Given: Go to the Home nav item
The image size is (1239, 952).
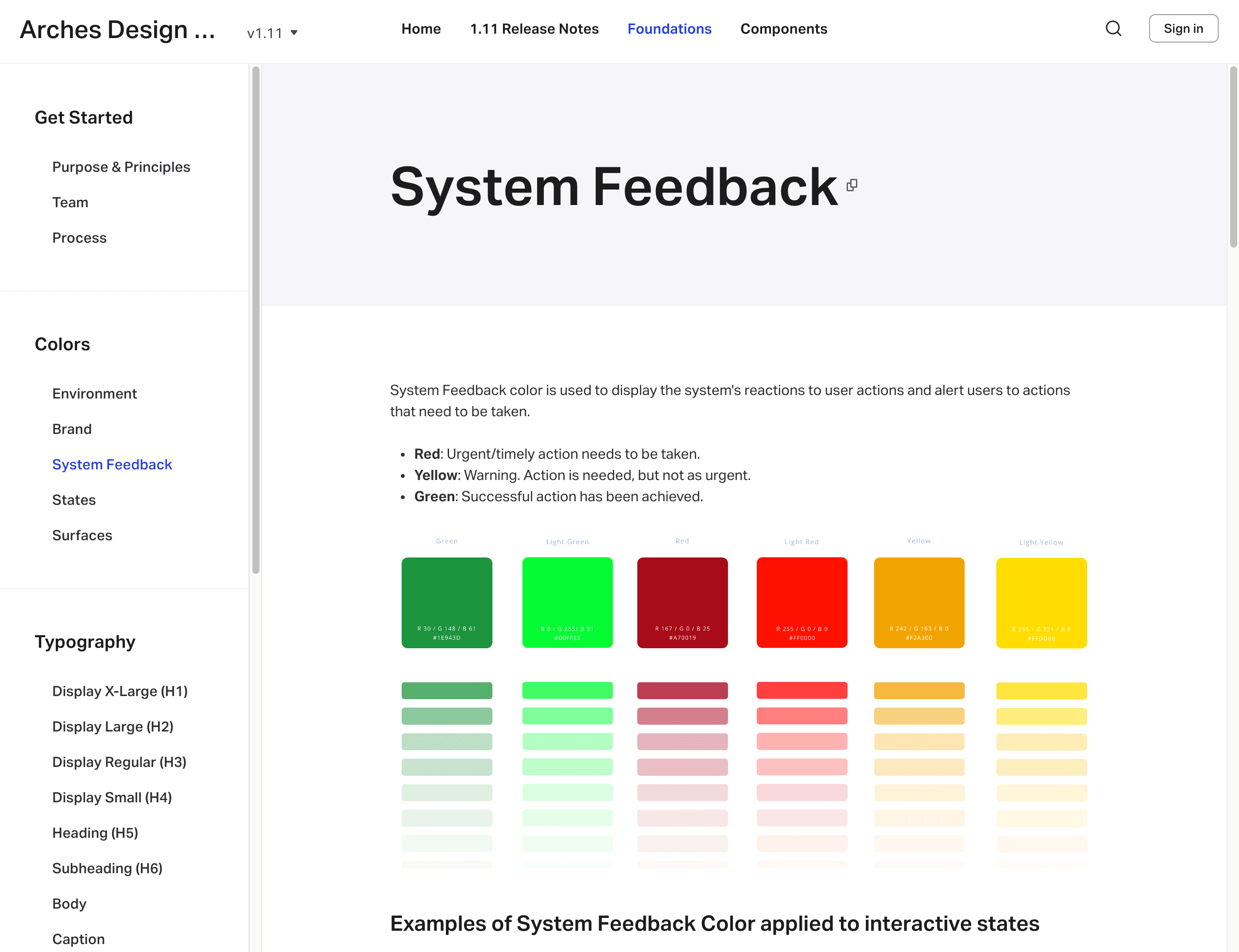Looking at the screenshot, I should [x=421, y=29].
